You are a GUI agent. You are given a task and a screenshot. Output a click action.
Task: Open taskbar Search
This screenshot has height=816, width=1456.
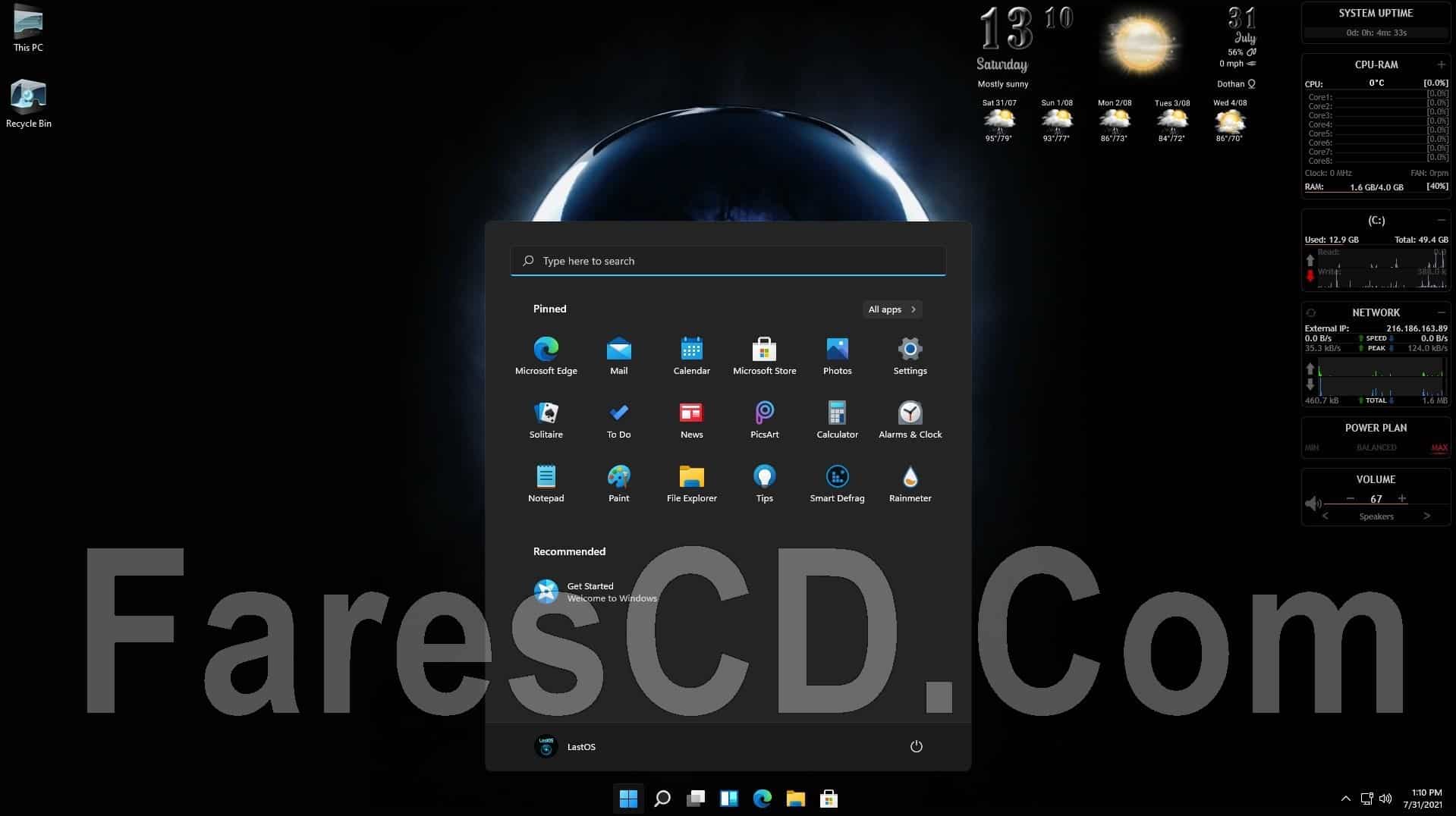pyautogui.click(x=662, y=799)
